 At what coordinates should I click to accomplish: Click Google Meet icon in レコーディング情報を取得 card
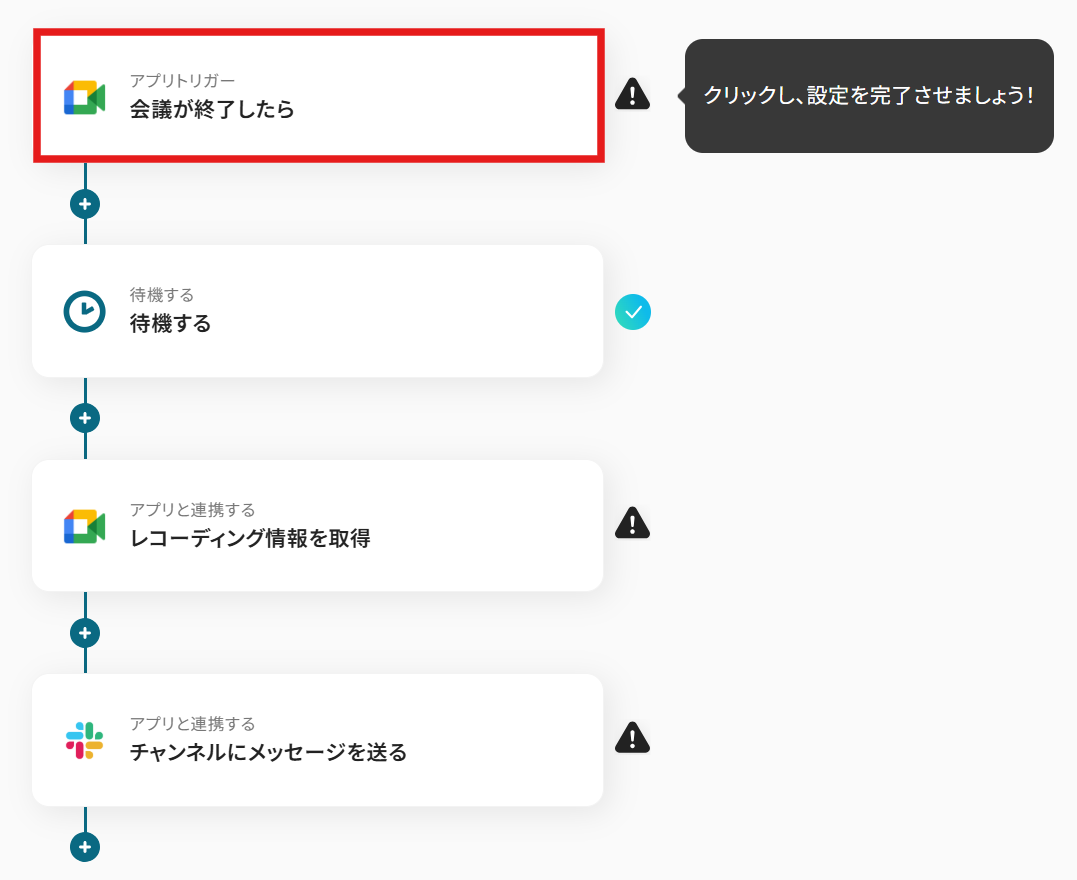pos(84,526)
